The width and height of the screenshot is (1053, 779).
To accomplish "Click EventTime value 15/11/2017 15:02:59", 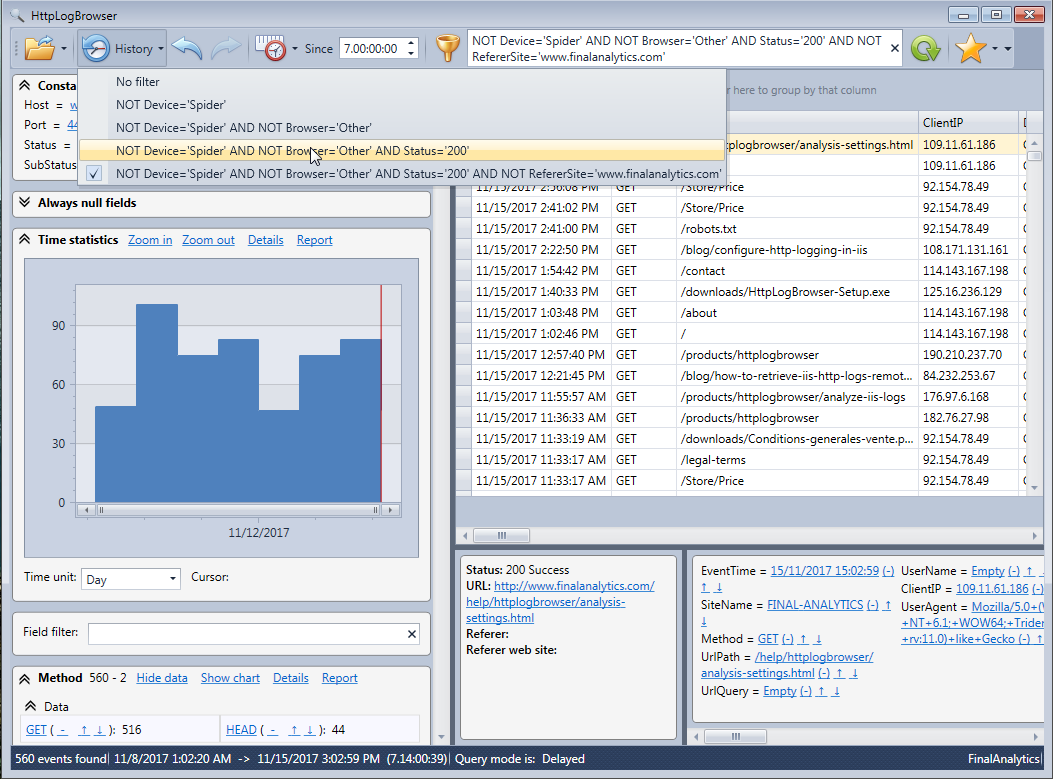I will click(x=824, y=571).
